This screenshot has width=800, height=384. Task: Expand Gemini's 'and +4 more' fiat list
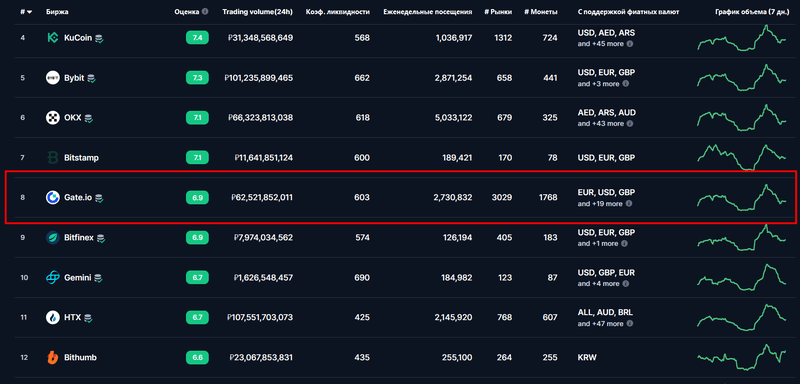pyautogui.click(x=598, y=284)
